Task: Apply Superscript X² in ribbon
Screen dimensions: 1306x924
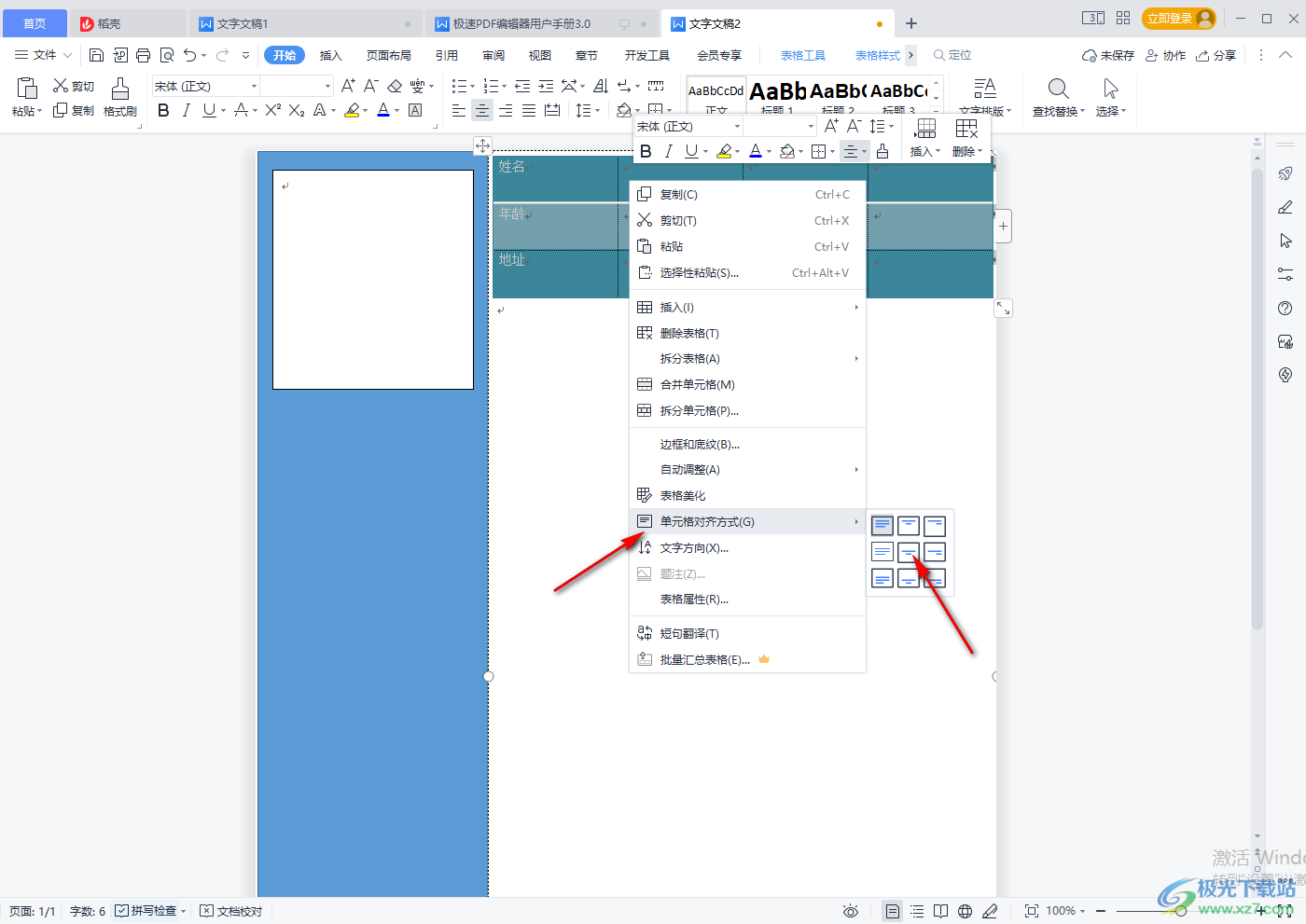Action: [x=272, y=110]
